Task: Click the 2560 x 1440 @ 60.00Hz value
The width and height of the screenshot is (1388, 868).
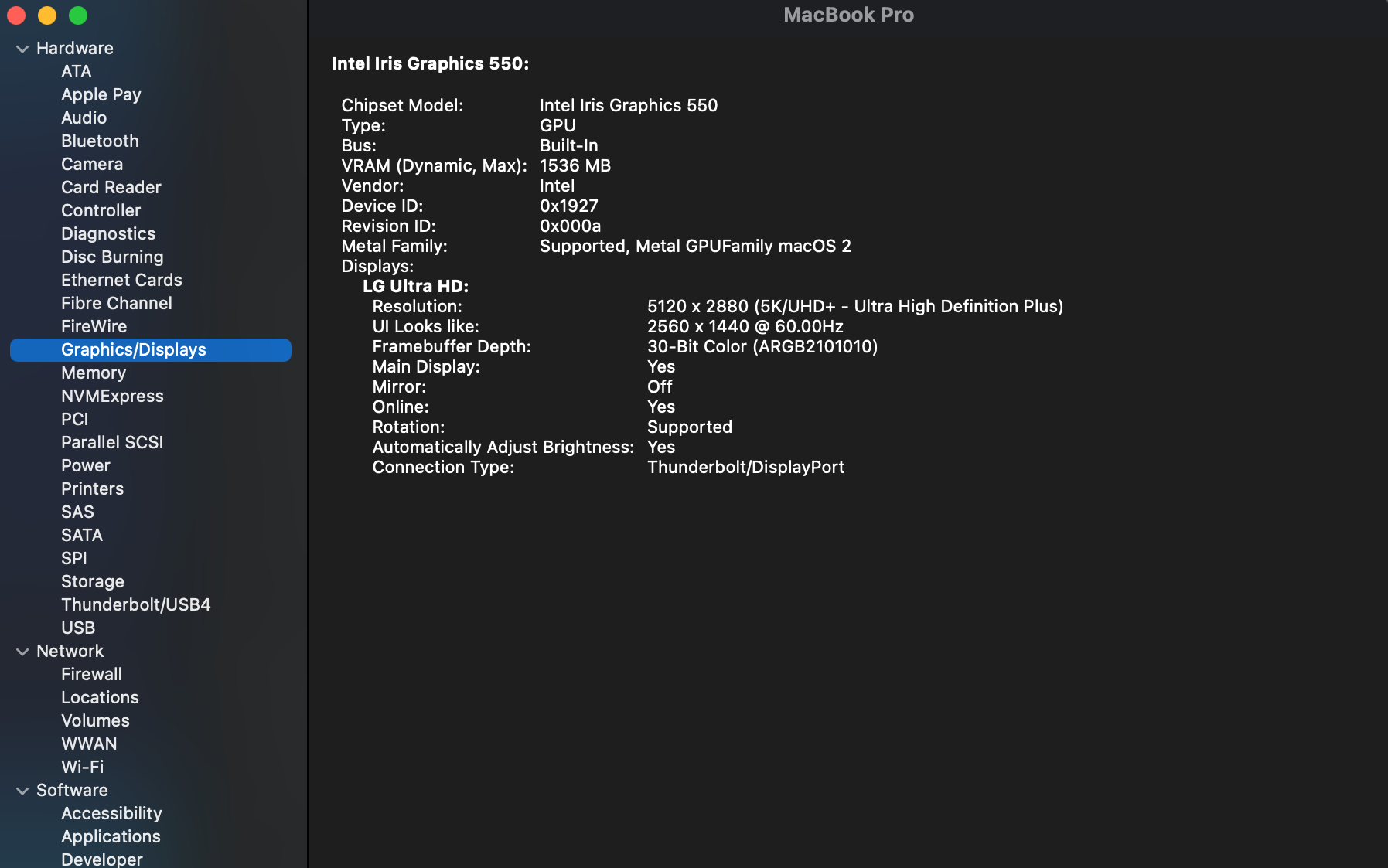Action: coord(745,326)
